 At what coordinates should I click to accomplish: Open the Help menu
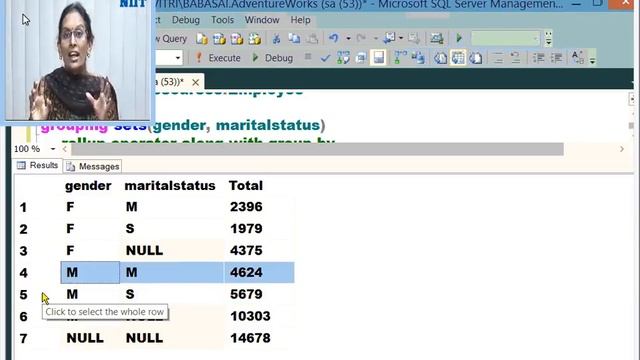(x=300, y=20)
